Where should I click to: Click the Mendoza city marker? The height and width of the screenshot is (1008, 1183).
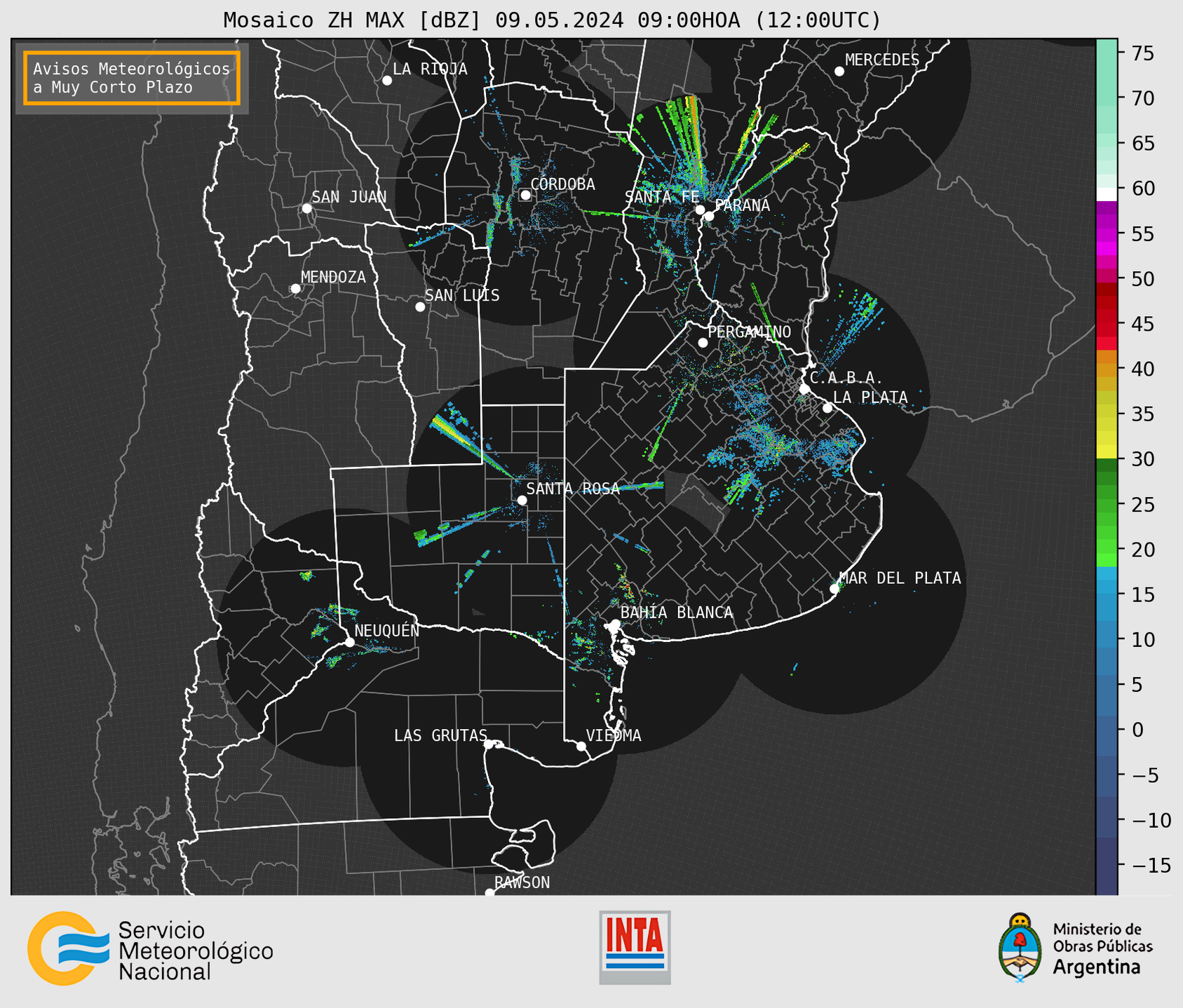tap(296, 289)
